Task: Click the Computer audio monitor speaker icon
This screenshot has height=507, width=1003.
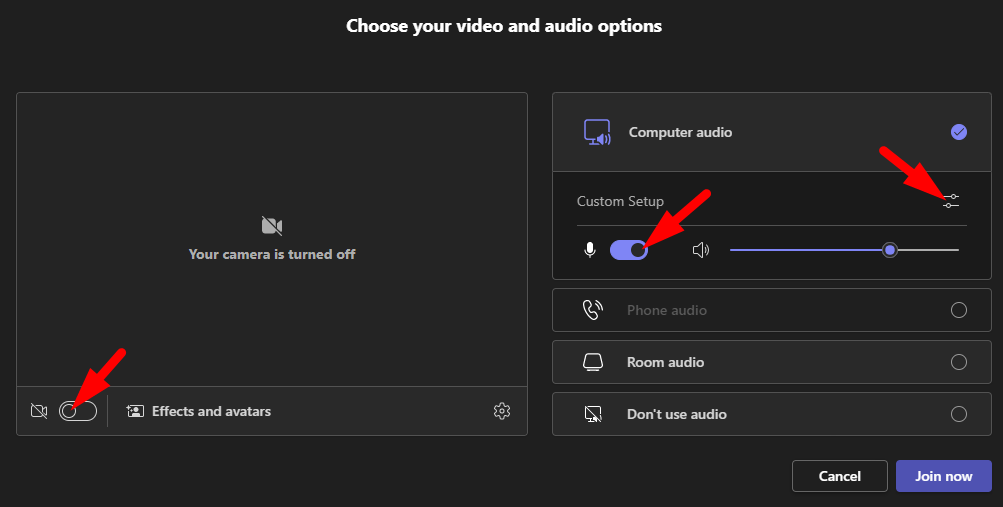Action: click(x=597, y=132)
